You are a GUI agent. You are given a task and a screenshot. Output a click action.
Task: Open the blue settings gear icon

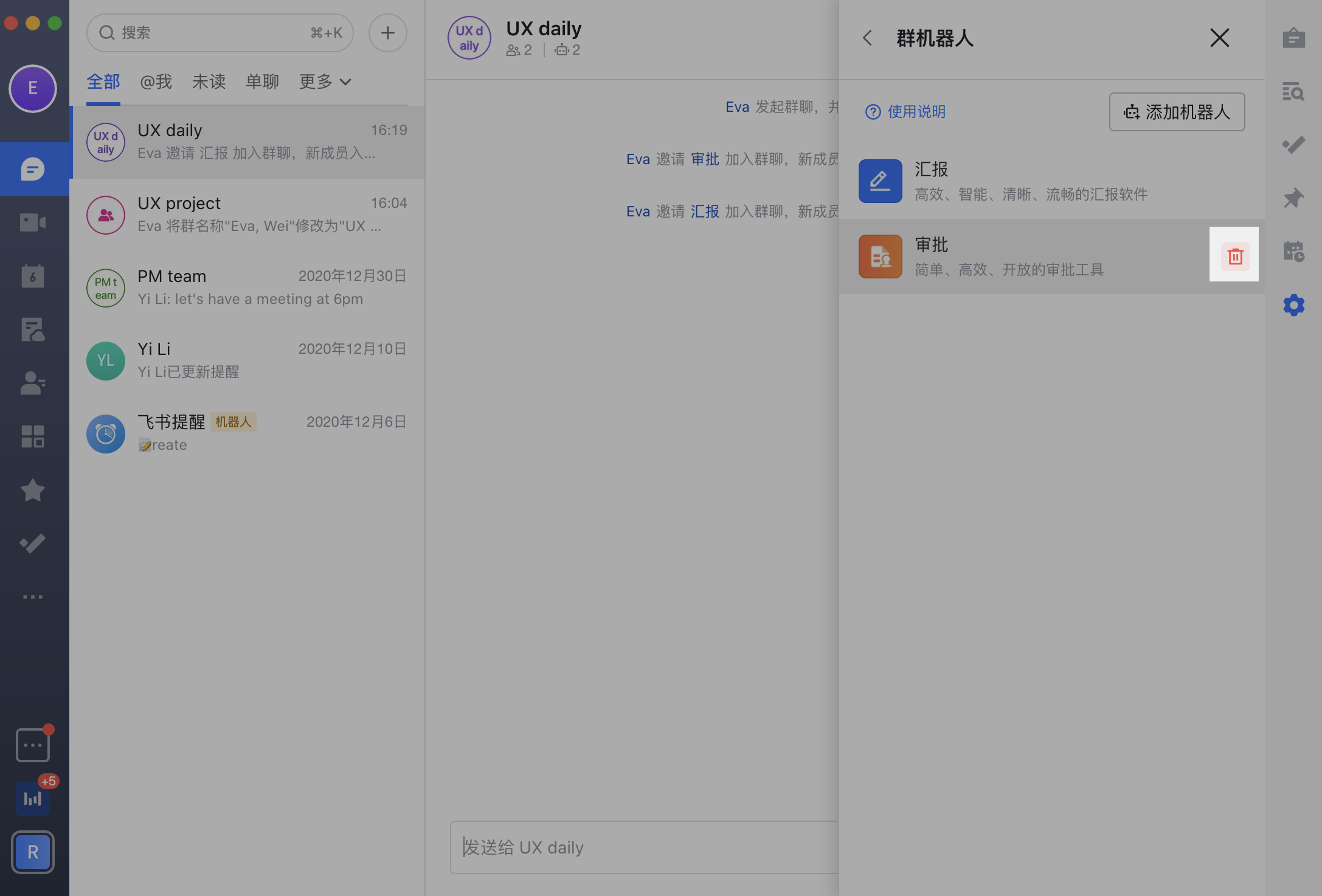coord(1294,305)
